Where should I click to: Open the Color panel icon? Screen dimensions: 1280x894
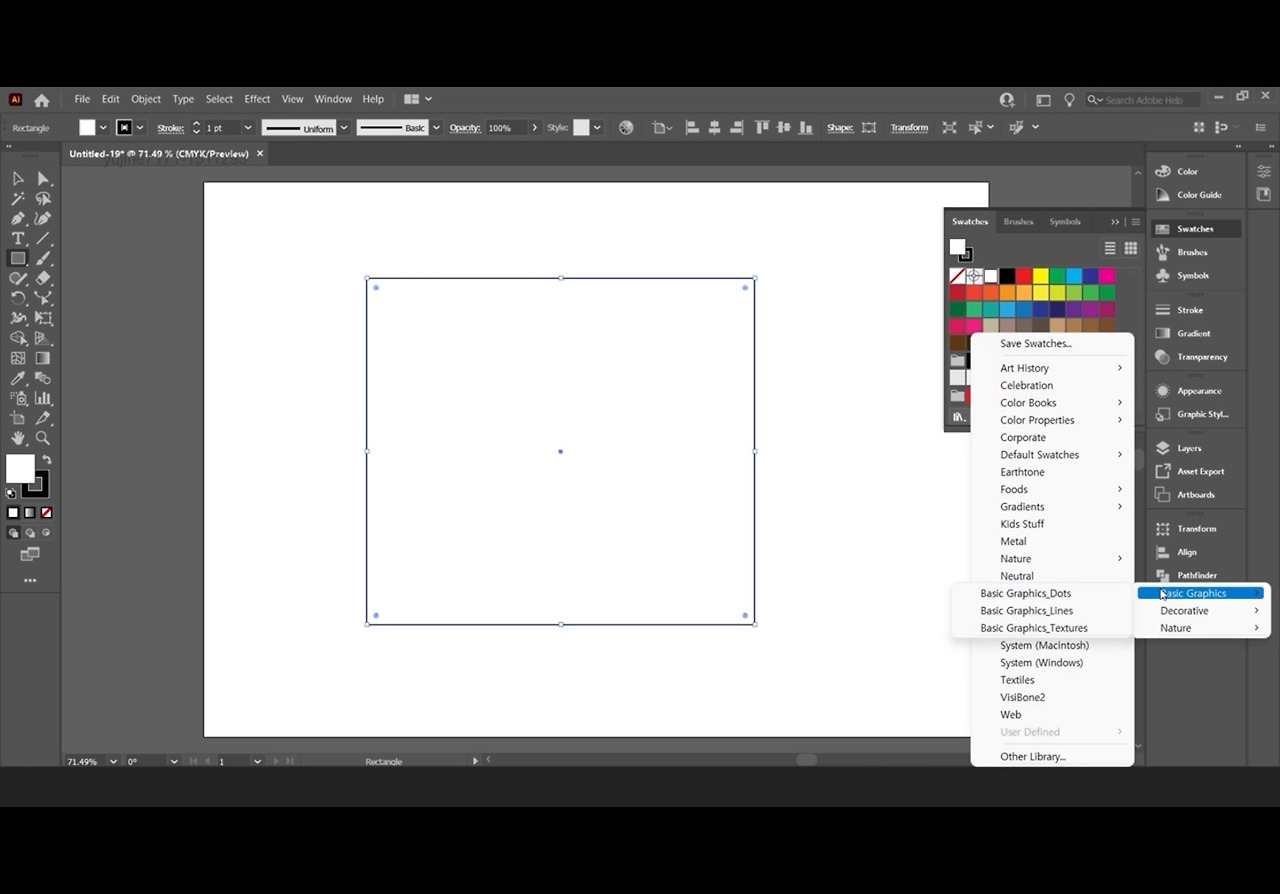coord(1162,171)
